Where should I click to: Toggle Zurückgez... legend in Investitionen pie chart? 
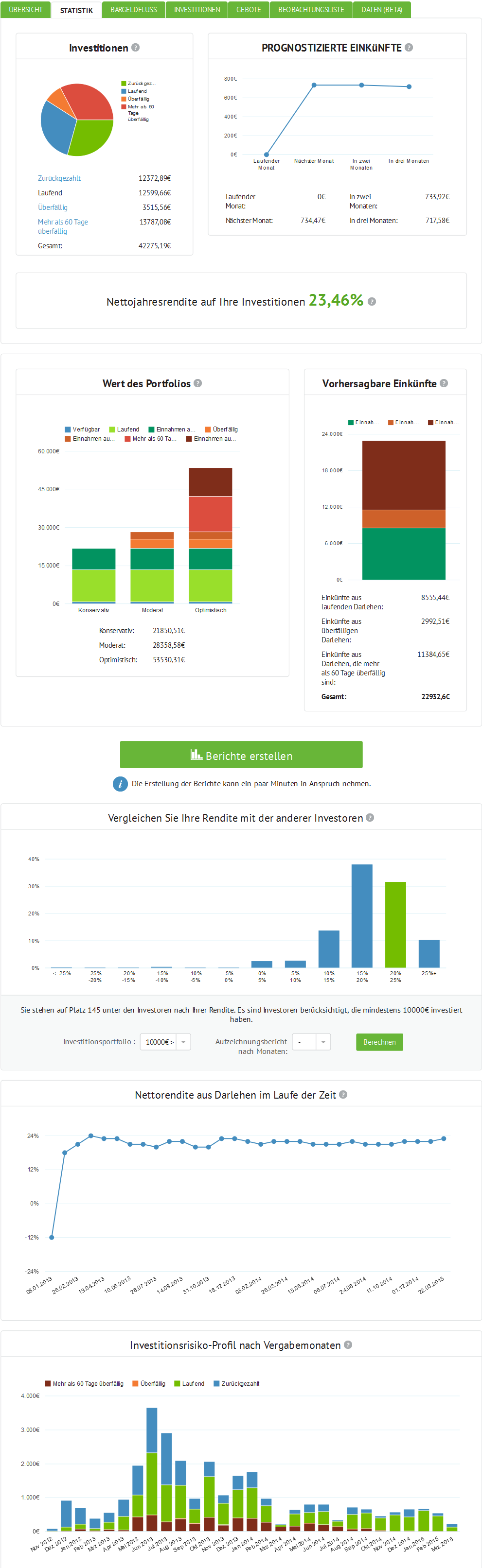pyautogui.click(x=138, y=84)
